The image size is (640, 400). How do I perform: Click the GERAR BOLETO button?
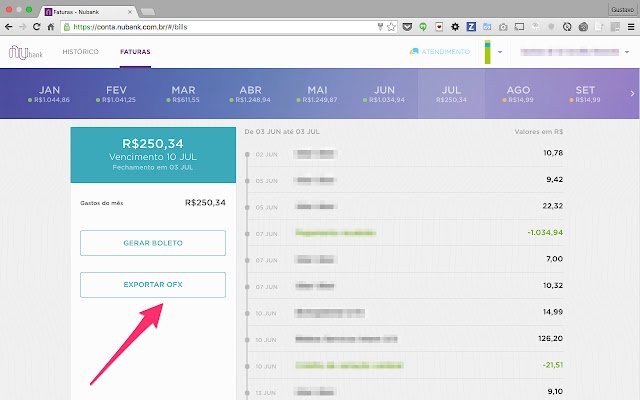click(x=153, y=243)
